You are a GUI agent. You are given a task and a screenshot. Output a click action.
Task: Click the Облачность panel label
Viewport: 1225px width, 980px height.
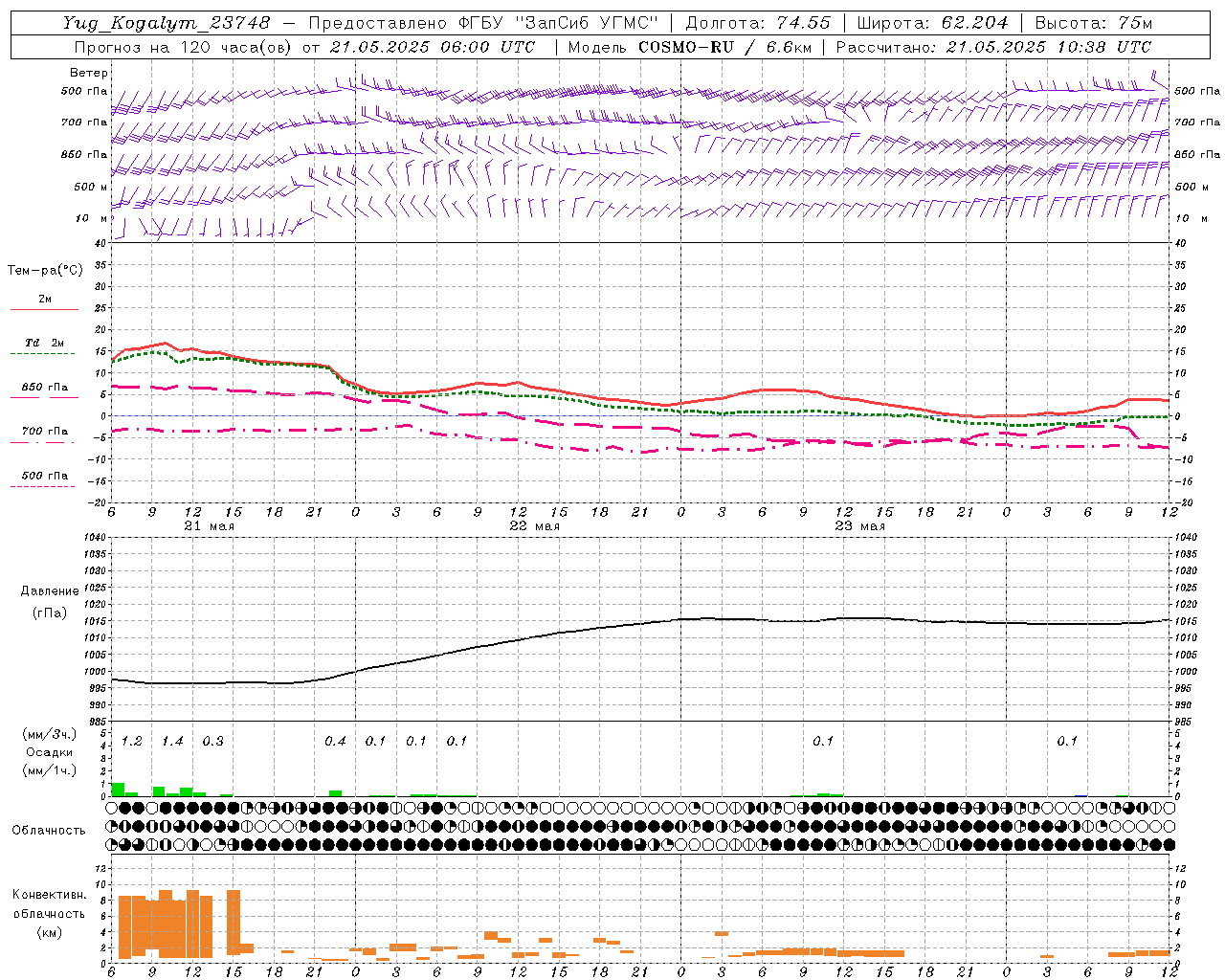[49, 830]
